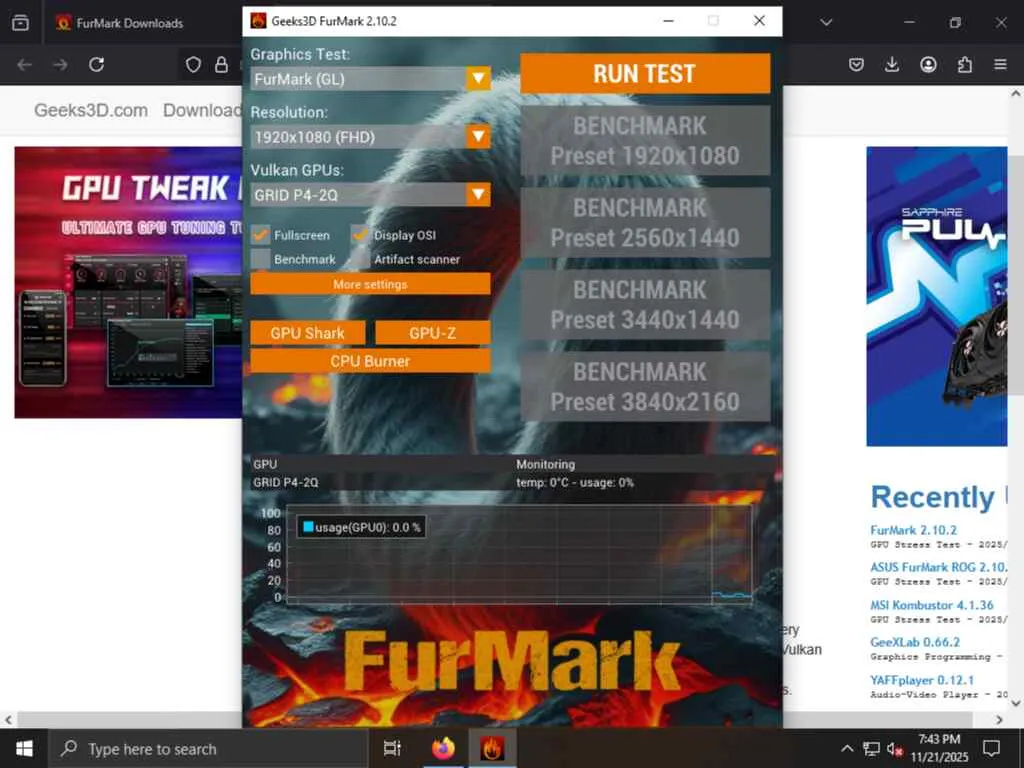1024x768 pixels.
Task: Expand the Vulkan GPUs dropdown arrow
Action: point(478,195)
